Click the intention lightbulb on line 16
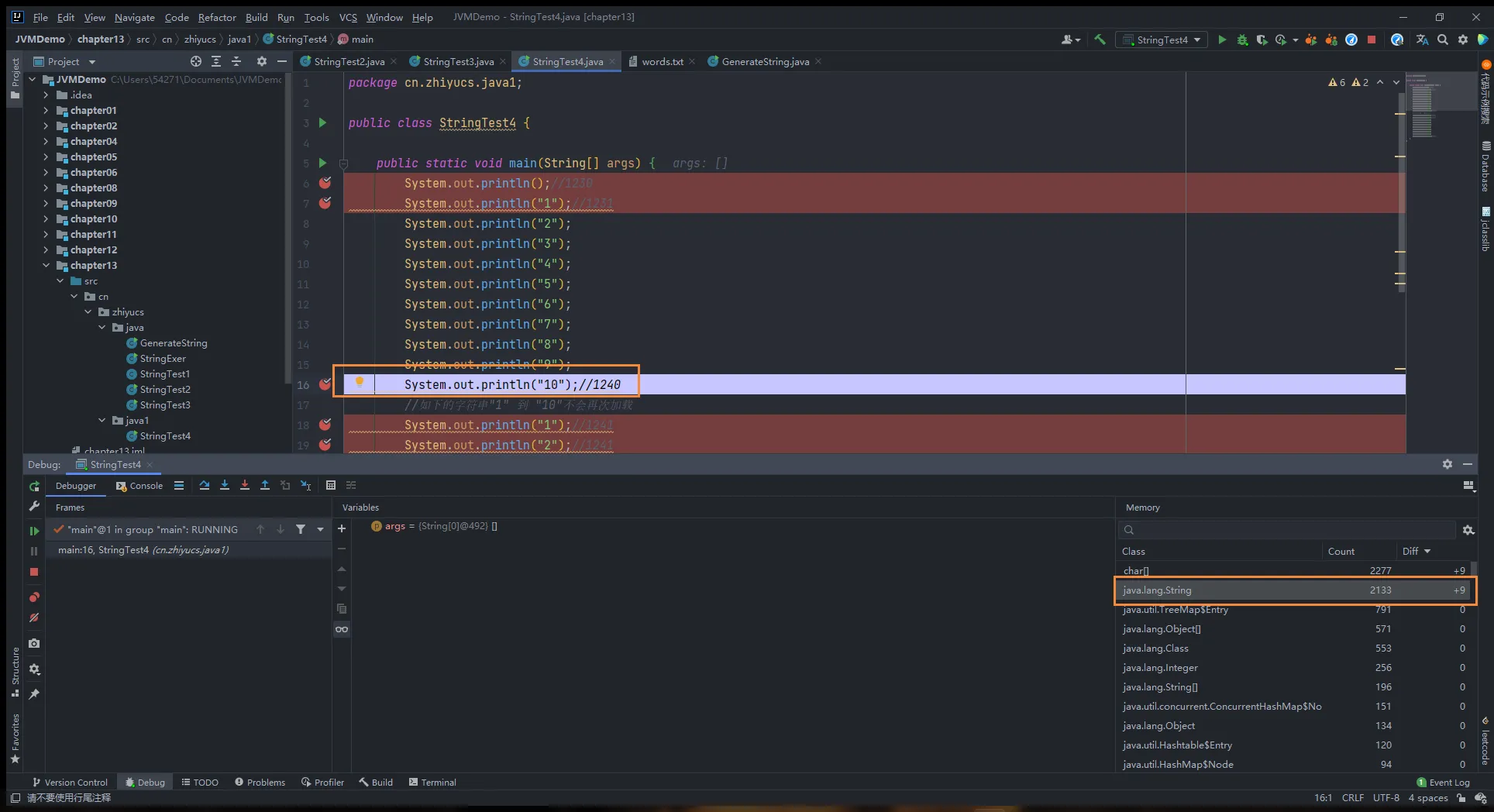The height and width of the screenshot is (812, 1494). (x=360, y=381)
